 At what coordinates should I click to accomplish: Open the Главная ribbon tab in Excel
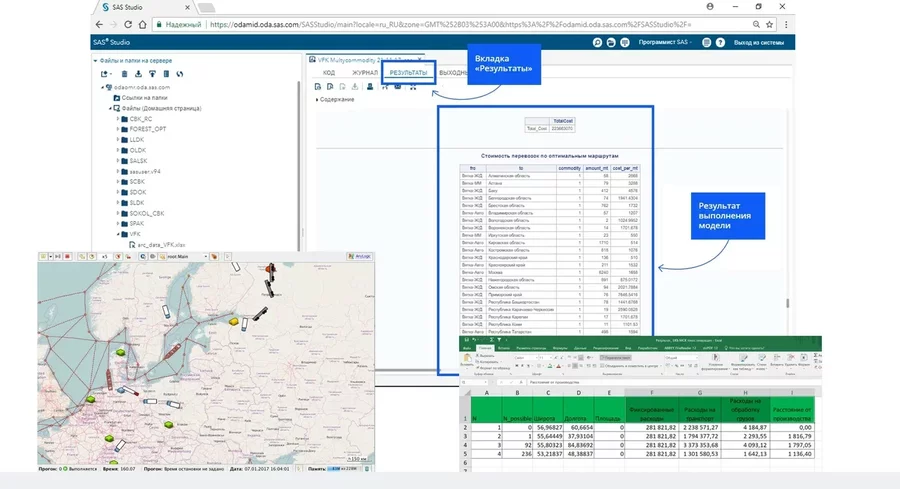click(x=486, y=348)
